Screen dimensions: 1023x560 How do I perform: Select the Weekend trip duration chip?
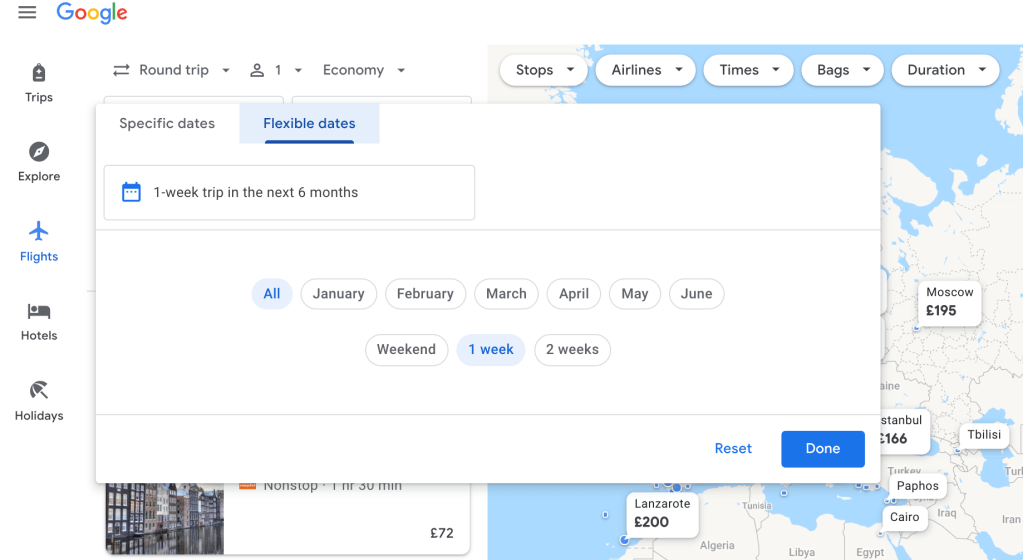406,350
